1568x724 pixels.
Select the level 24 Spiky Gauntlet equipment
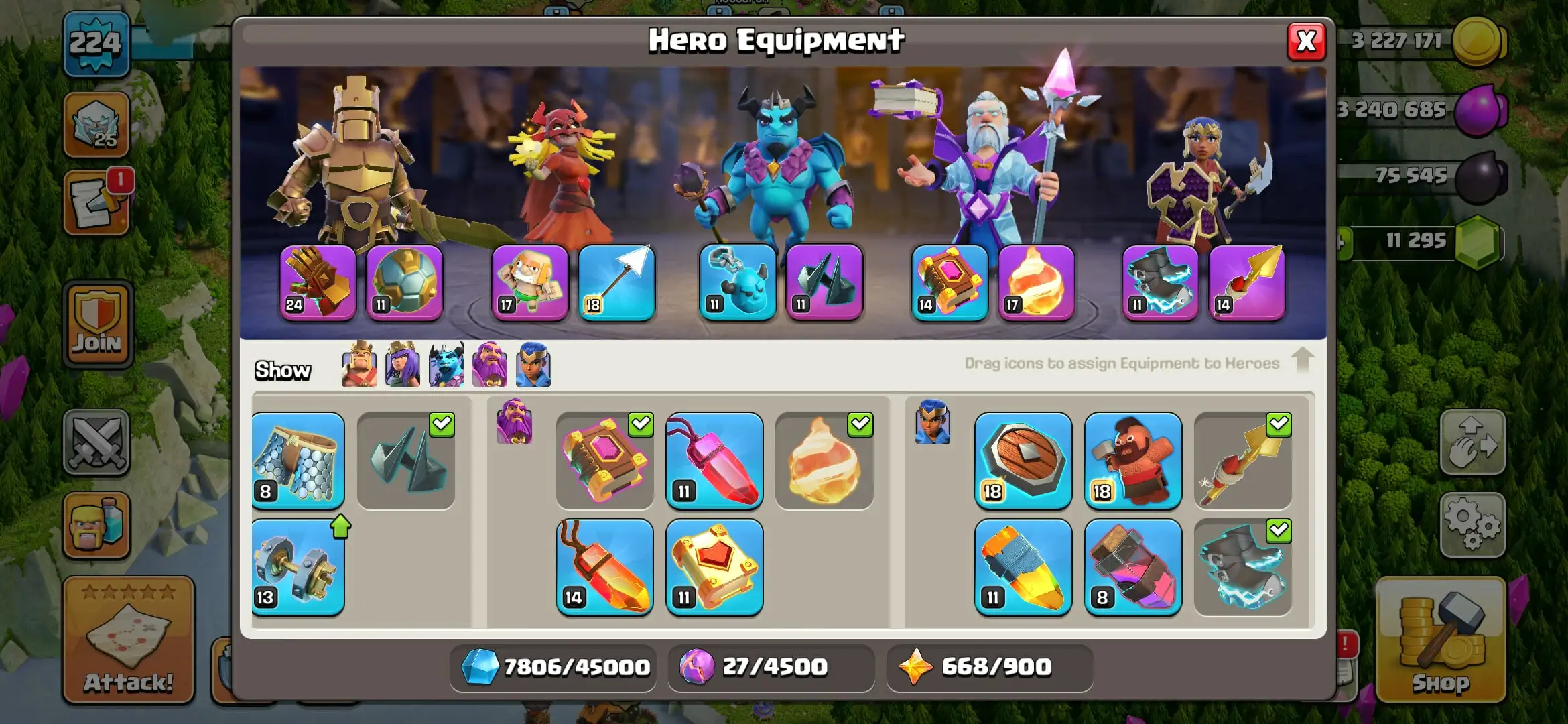pos(318,282)
